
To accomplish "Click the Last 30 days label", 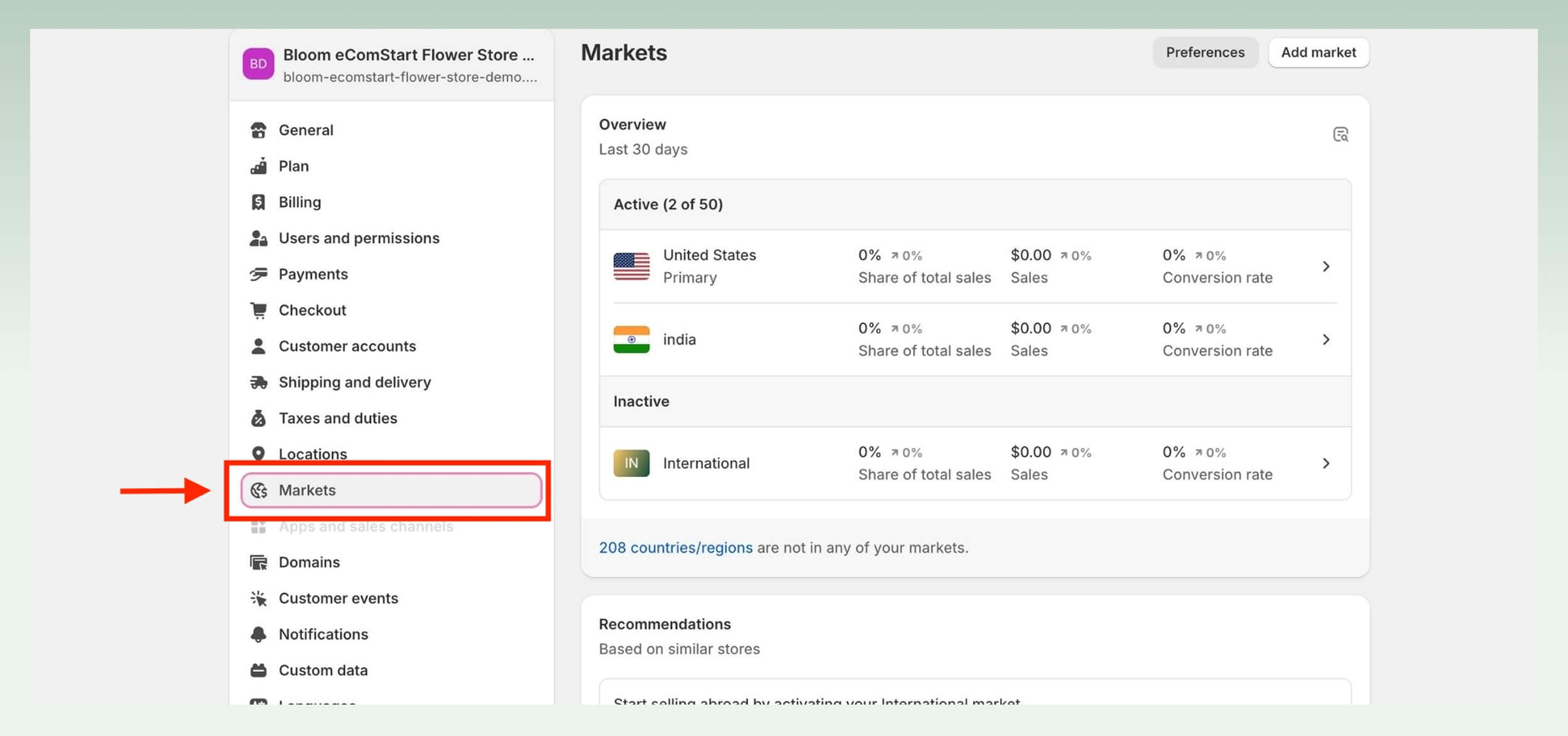I will (x=643, y=149).
